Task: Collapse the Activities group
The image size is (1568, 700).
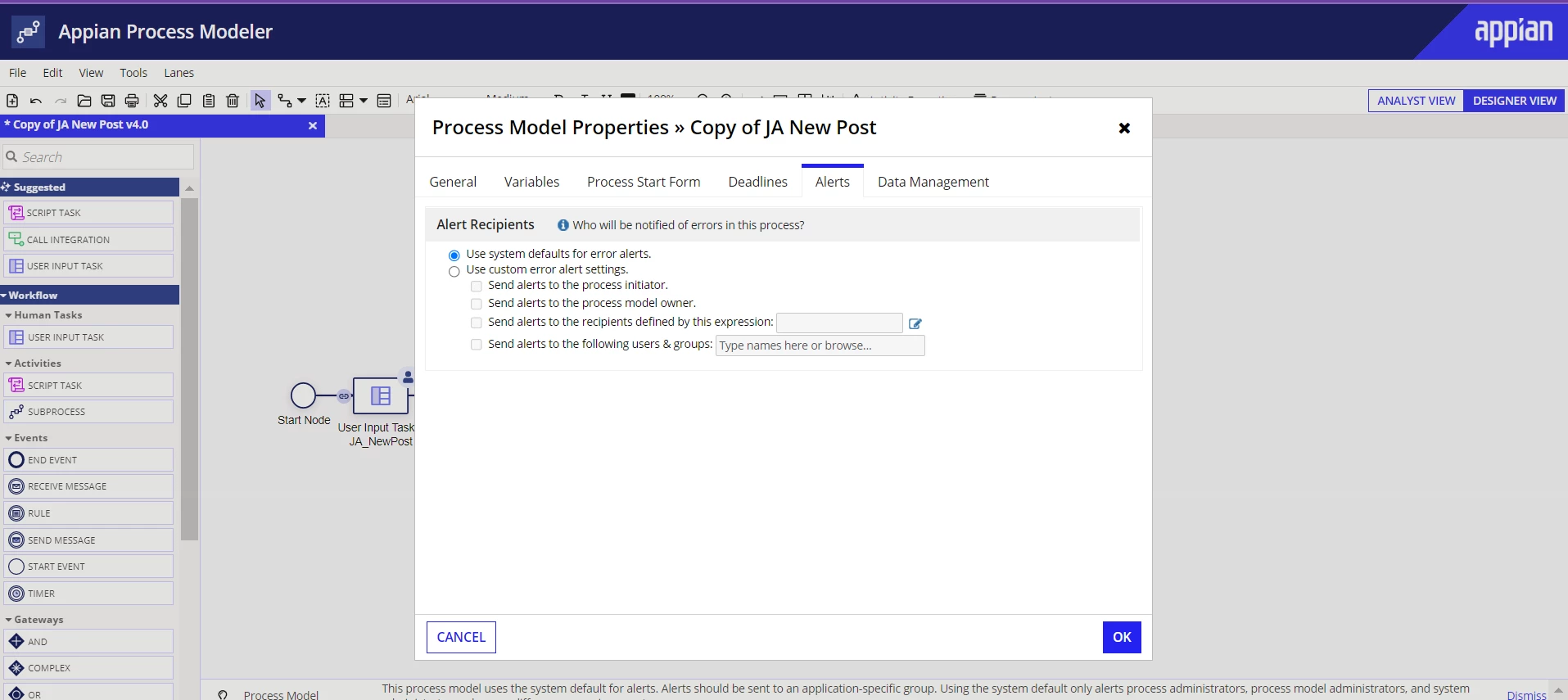Action: click(8, 364)
